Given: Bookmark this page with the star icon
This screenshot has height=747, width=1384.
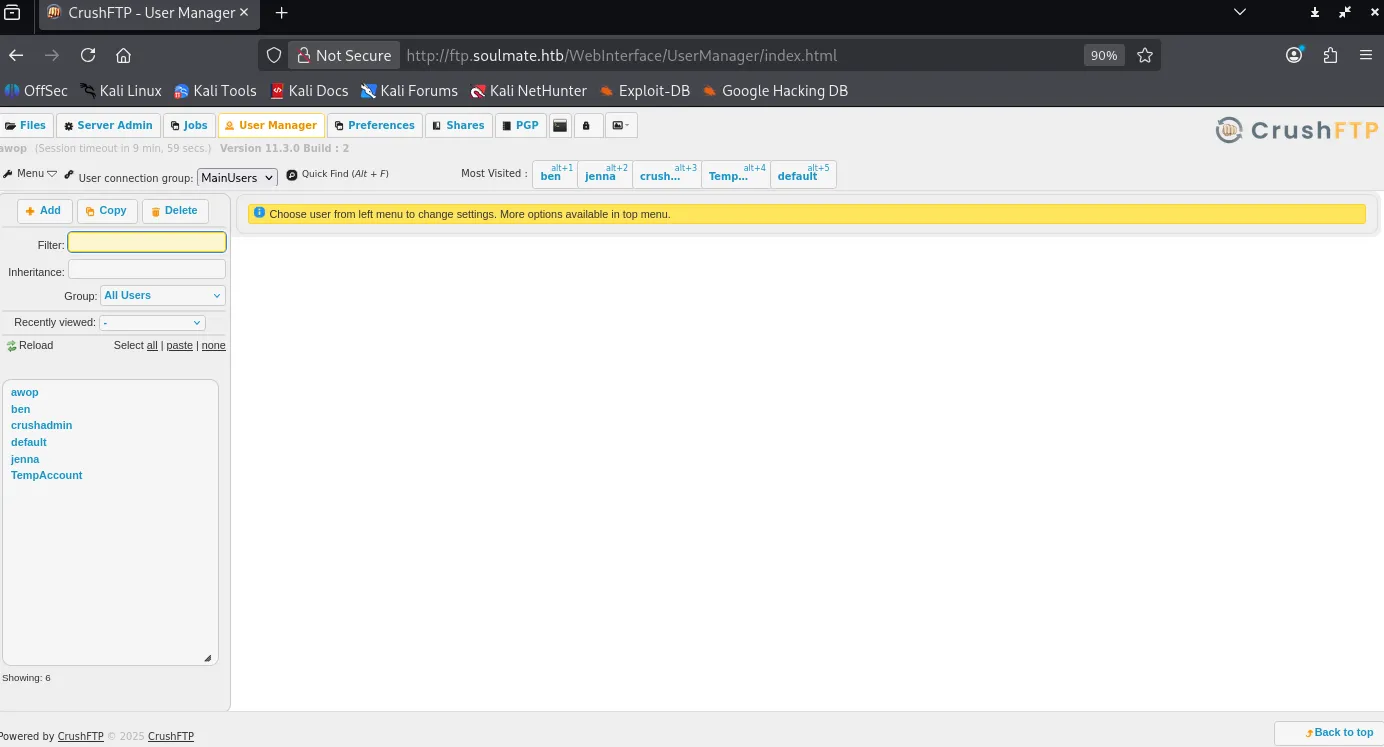Looking at the screenshot, I should (1145, 55).
